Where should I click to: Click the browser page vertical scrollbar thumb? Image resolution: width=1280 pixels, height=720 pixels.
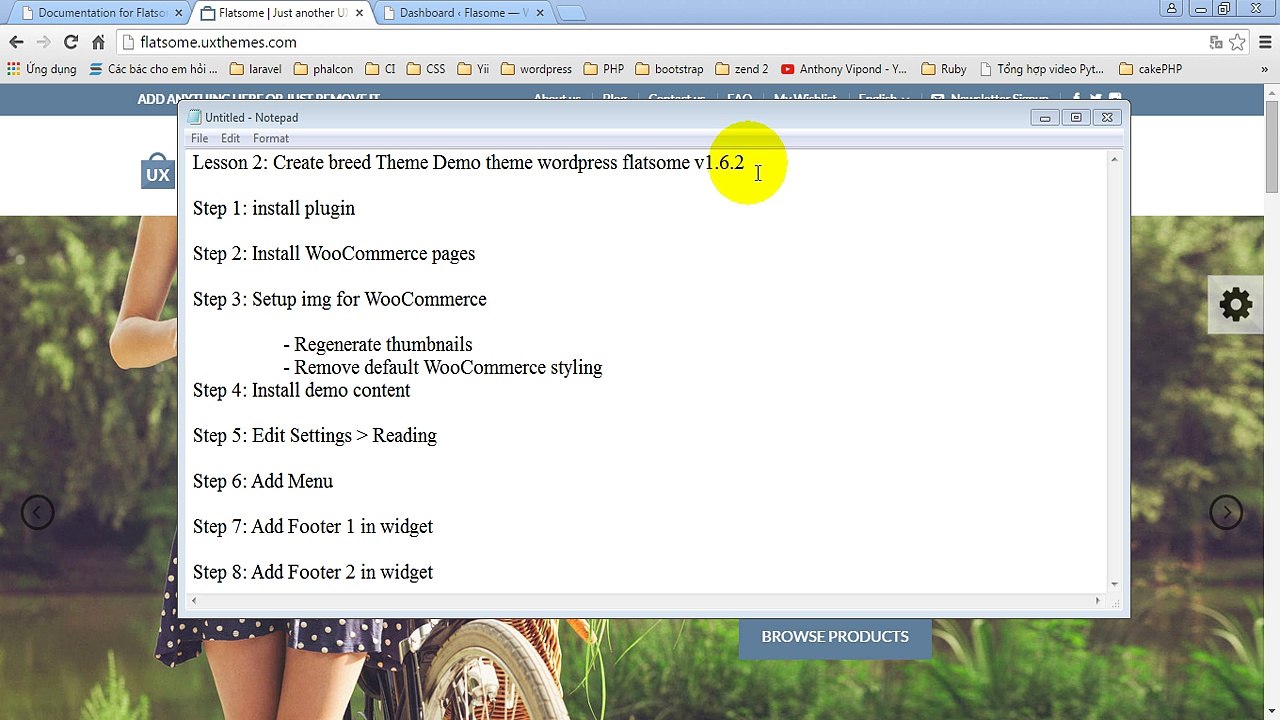(1272, 147)
